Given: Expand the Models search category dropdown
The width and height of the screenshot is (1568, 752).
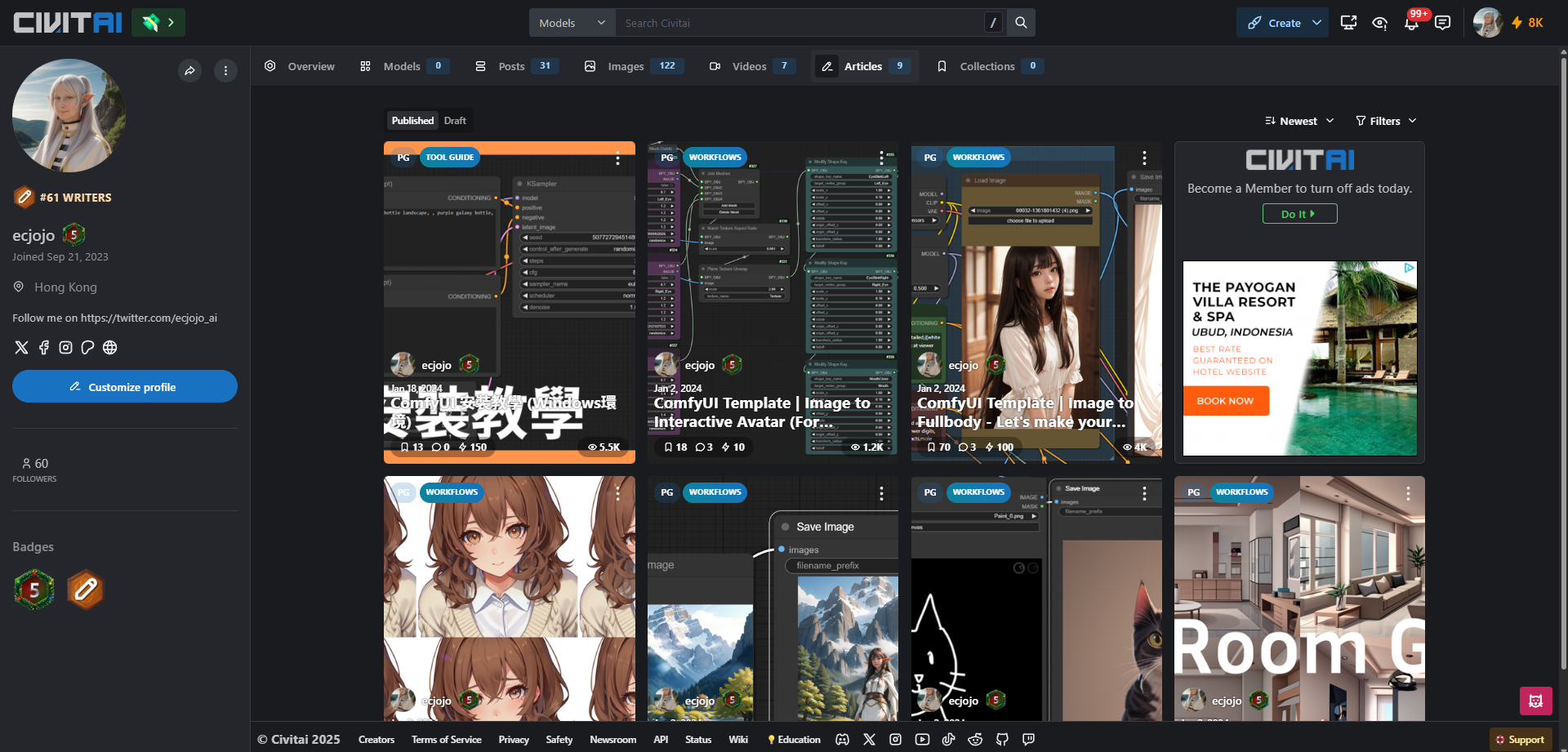Looking at the screenshot, I should coord(572,23).
